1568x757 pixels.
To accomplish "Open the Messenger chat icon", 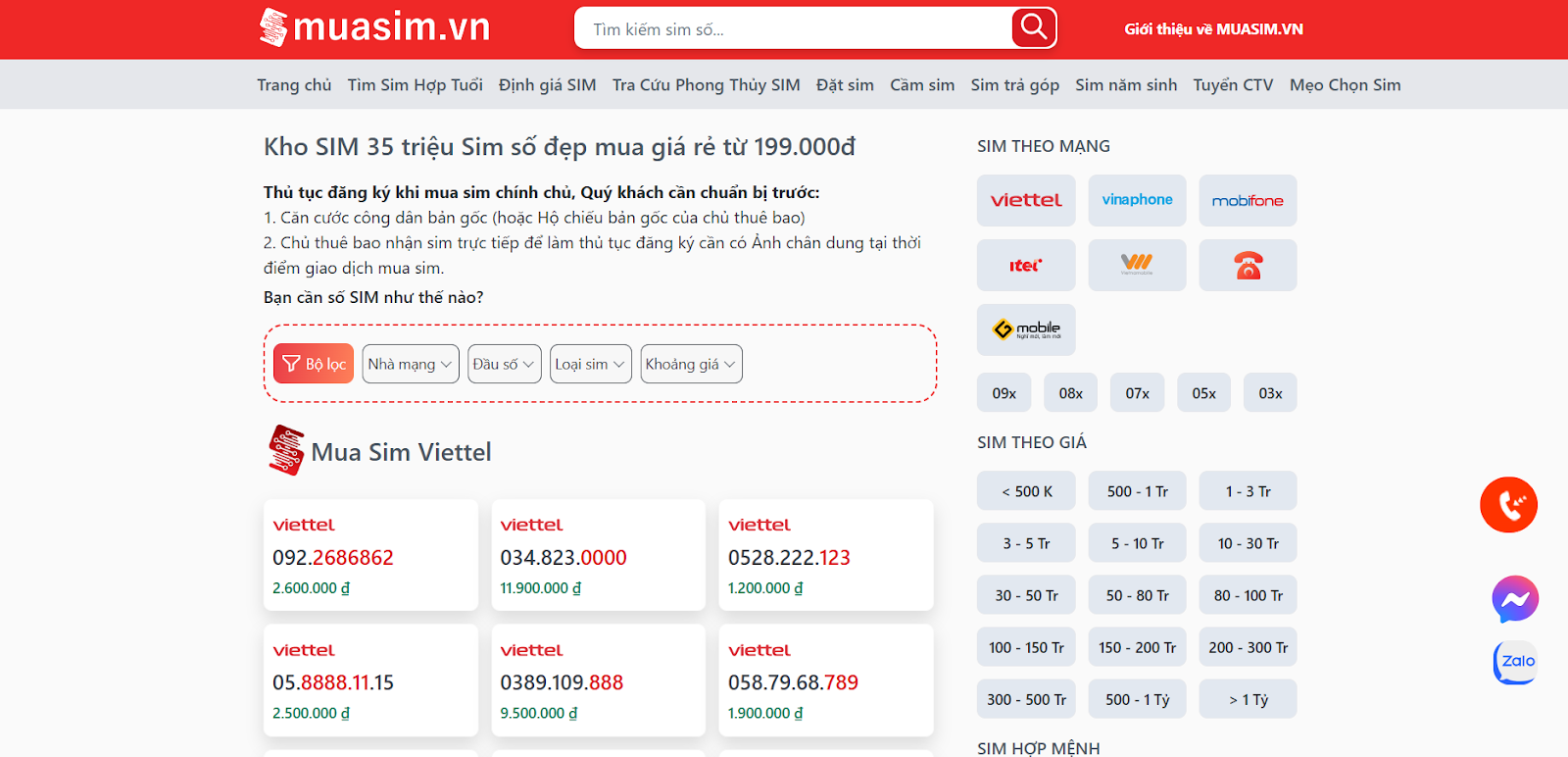I will click(1515, 599).
